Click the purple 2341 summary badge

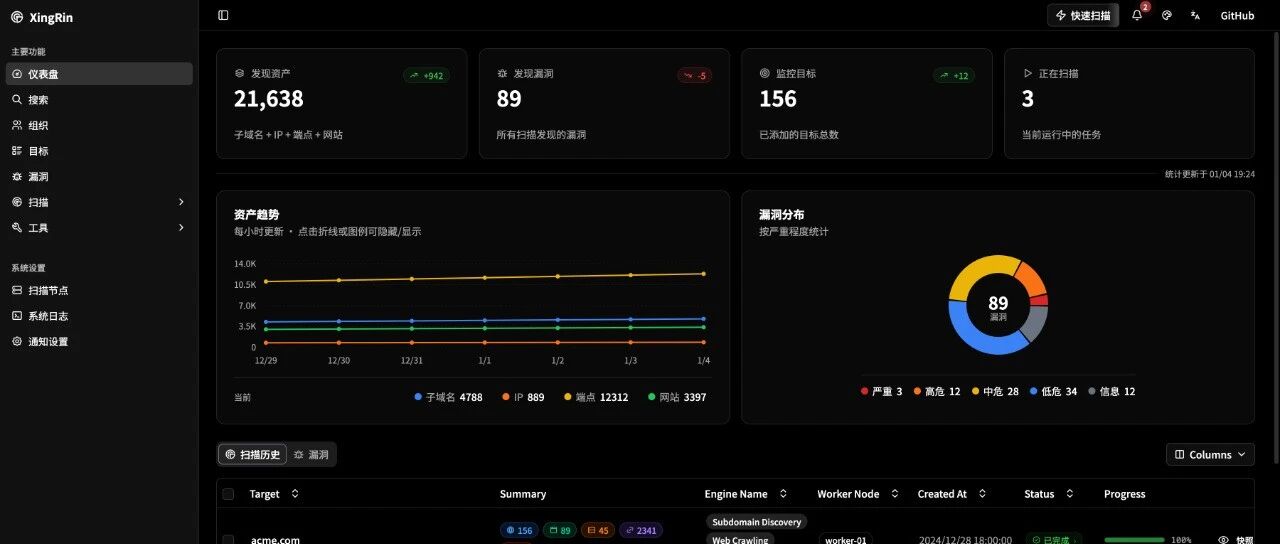click(641, 530)
